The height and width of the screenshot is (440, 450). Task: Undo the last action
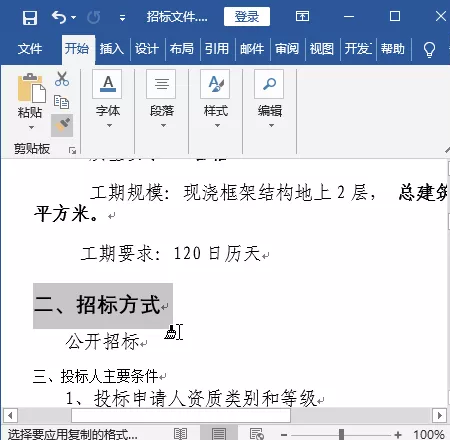(x=59, y=17)
